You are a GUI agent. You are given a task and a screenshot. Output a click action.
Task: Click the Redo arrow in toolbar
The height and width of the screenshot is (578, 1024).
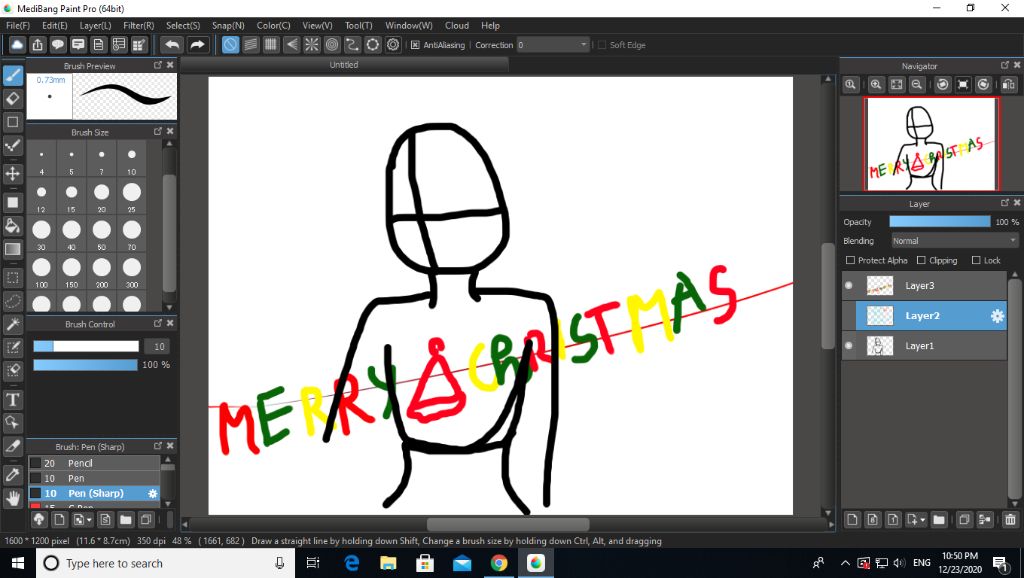197,44
